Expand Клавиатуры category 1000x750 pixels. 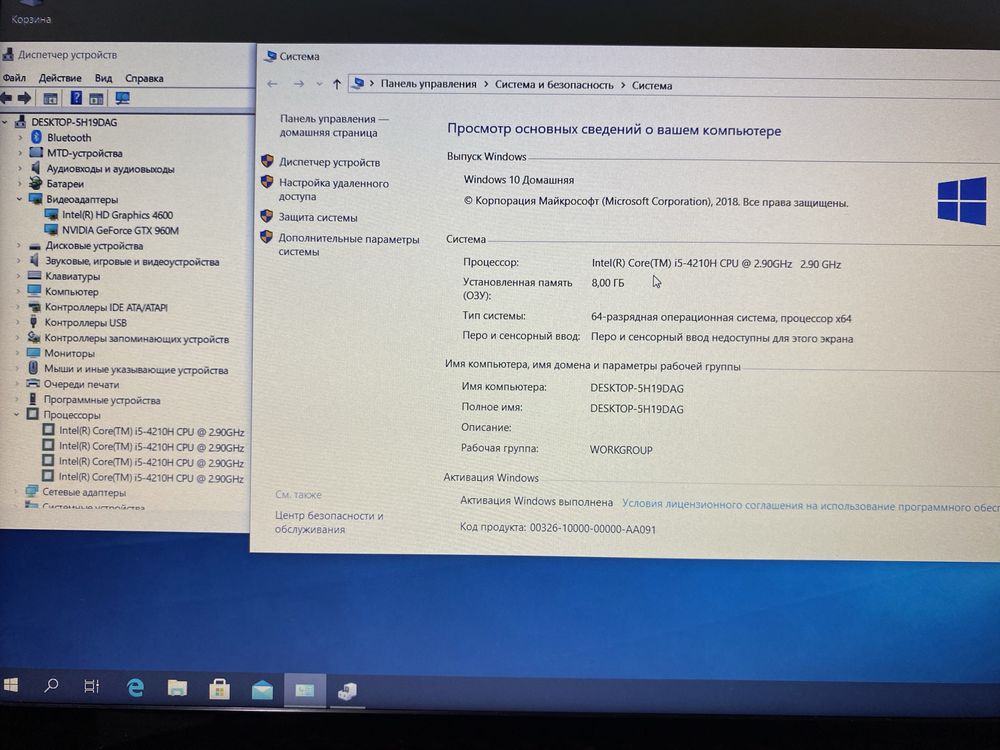click(x=18, y=276)
